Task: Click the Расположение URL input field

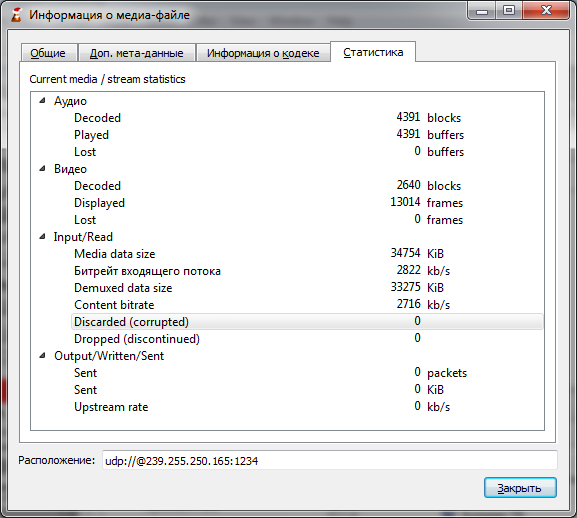Action: tap(329, 460)
